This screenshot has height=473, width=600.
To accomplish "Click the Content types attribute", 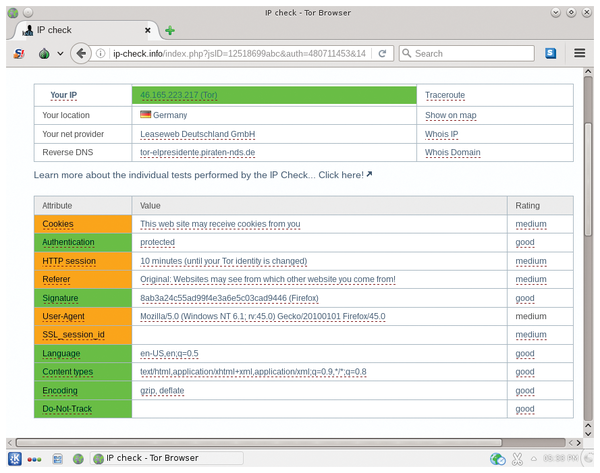I will click(x=68, y=372).
